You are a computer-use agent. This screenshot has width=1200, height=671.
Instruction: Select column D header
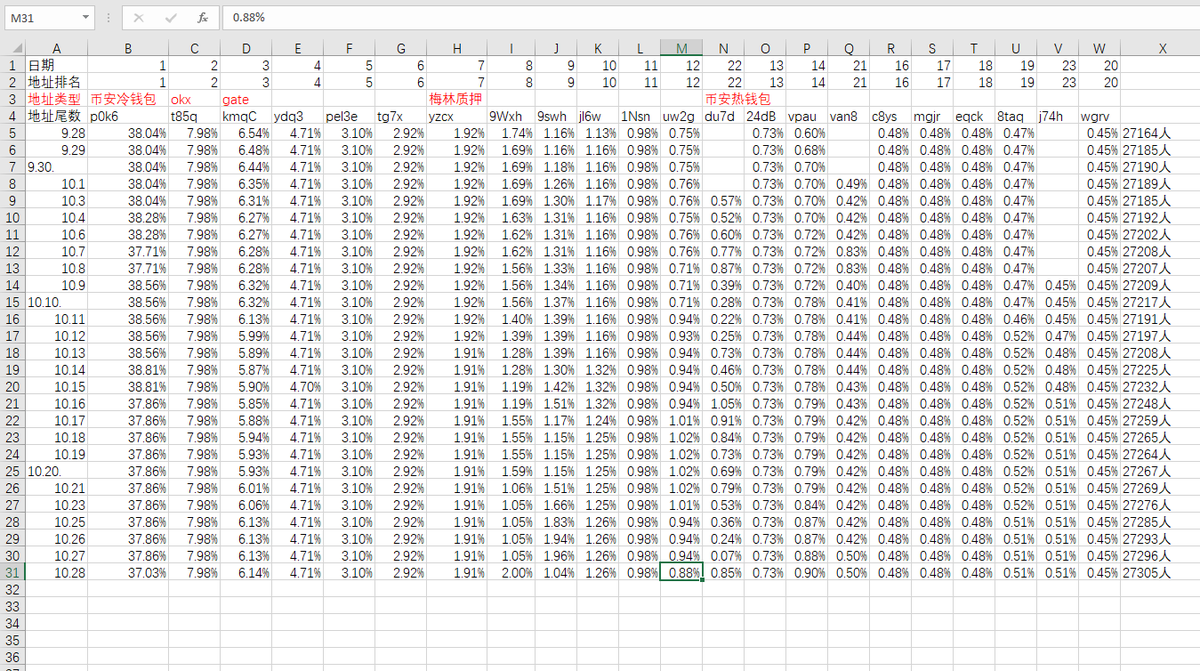(246, 49)
